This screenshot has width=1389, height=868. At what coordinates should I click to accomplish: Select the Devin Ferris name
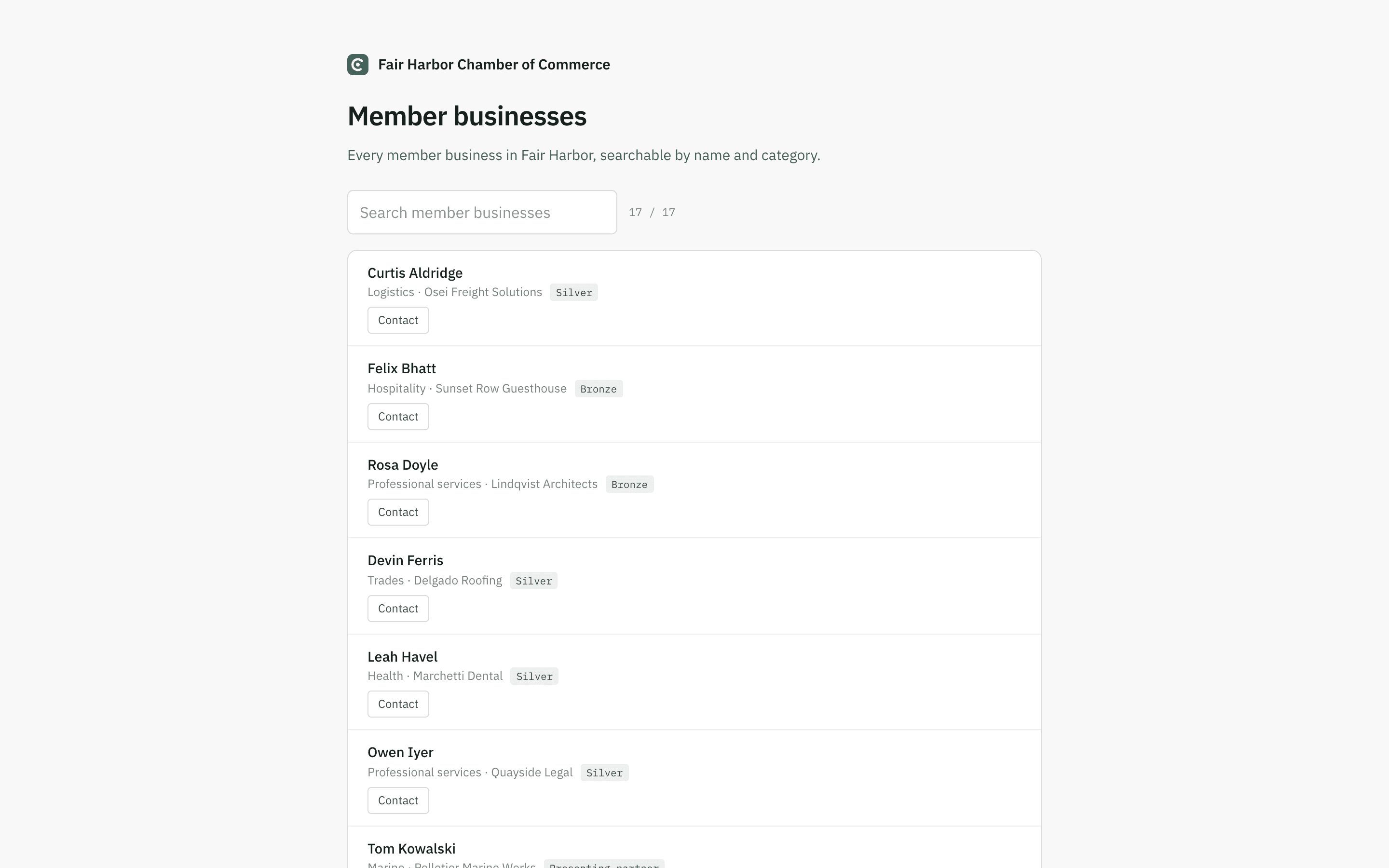(405, 560)
